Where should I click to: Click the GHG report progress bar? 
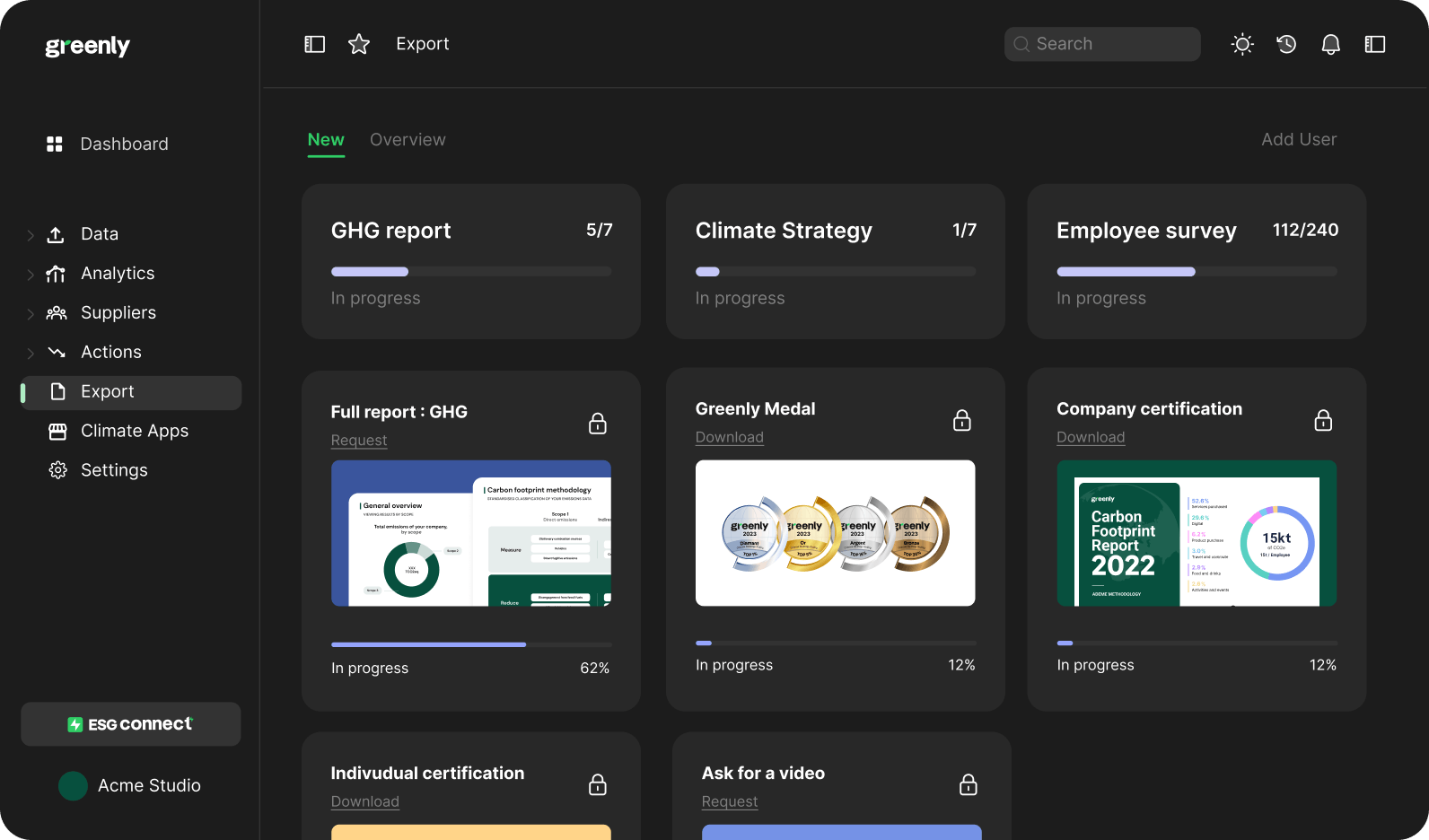point(471,272)
